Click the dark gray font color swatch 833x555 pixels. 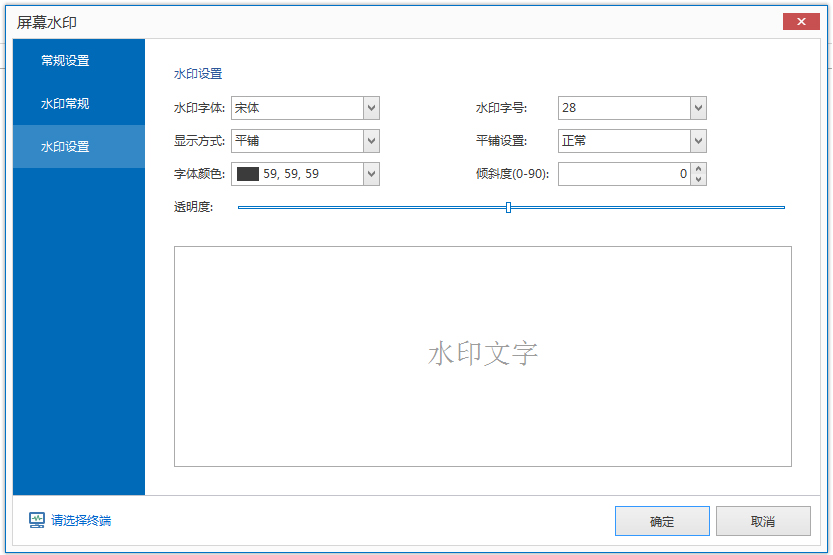click(247, 174)
